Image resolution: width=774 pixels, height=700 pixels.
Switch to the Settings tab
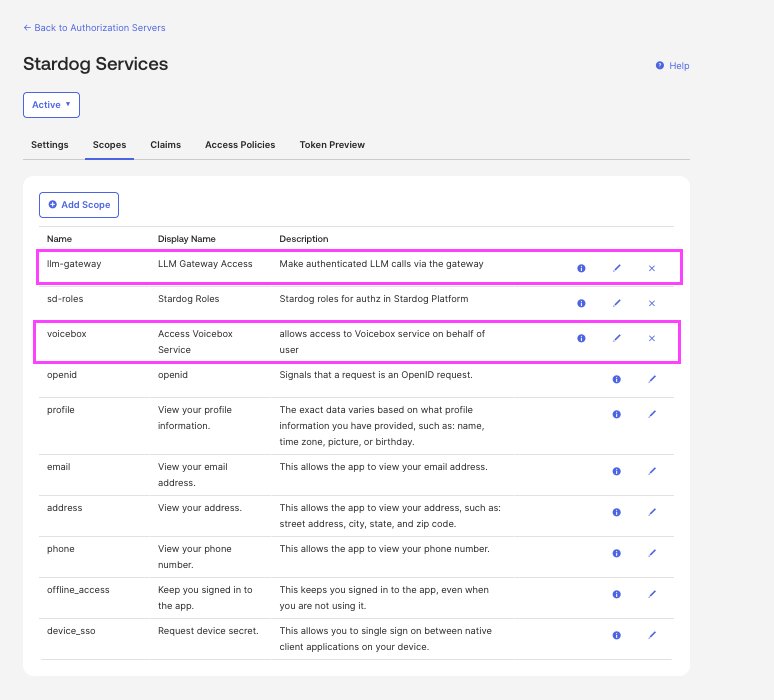click(49, 145)
